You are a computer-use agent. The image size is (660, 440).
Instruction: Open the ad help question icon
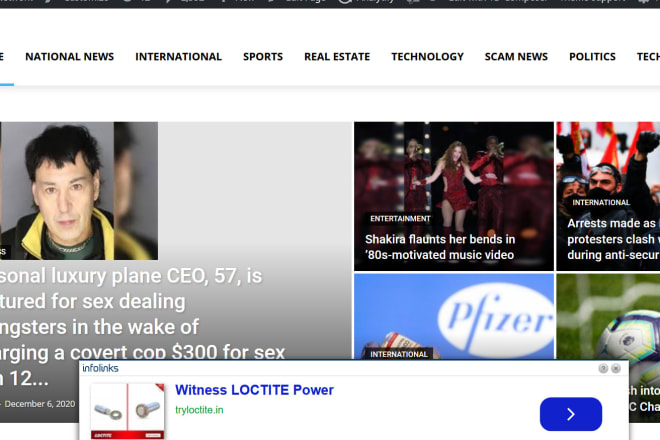coord(603,369)
